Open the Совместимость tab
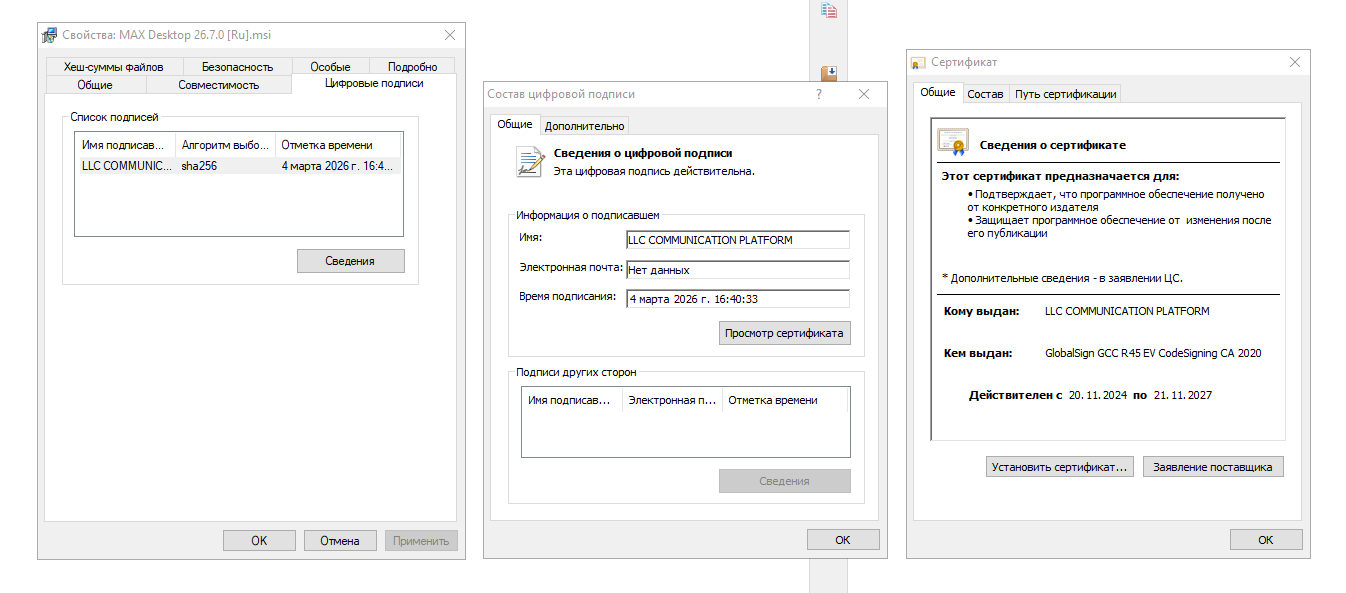1346x593 pixels. (x=219, y=85)
